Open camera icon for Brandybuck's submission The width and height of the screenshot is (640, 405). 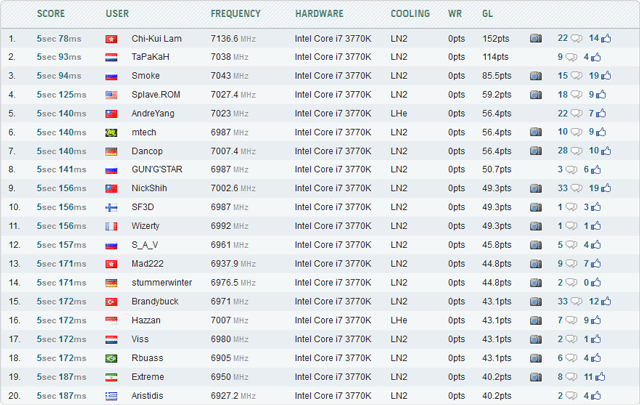[x=536, y=301]
